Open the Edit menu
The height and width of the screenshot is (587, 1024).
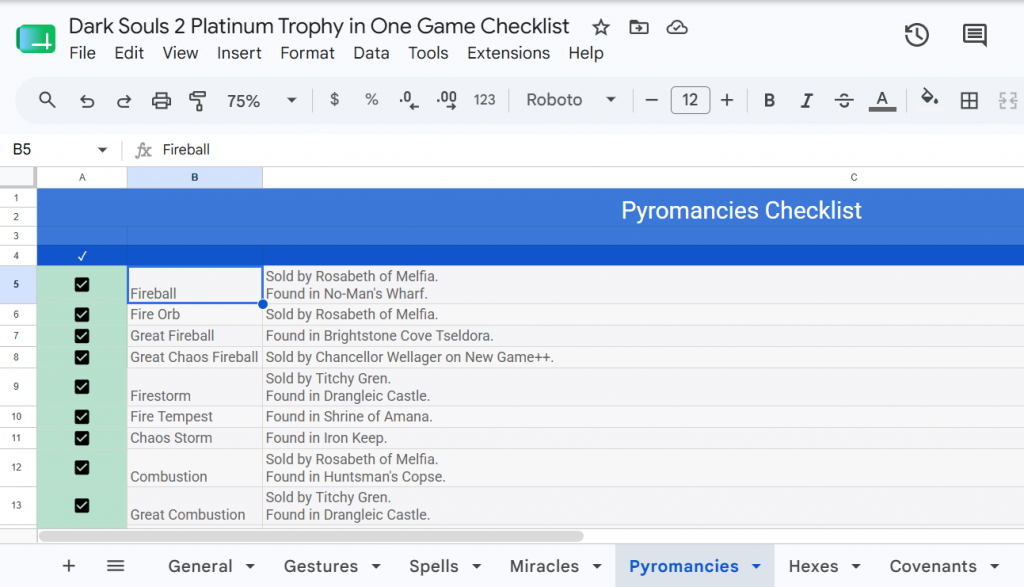point(129,53)
